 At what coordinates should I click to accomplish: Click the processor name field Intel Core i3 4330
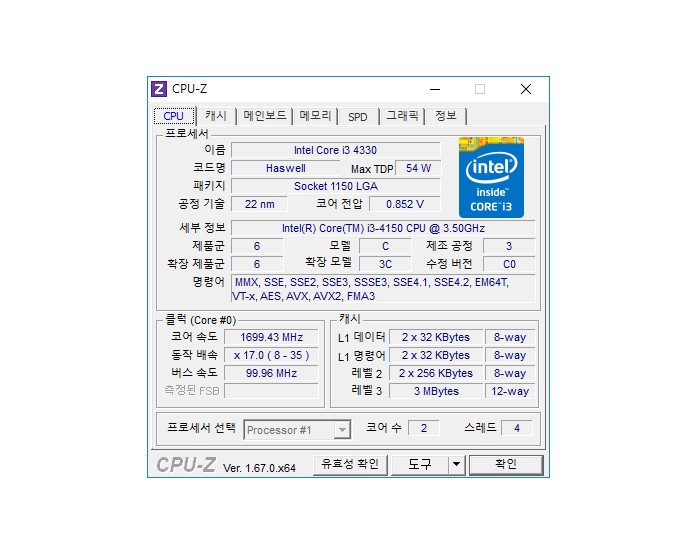(x=336, y=150)
